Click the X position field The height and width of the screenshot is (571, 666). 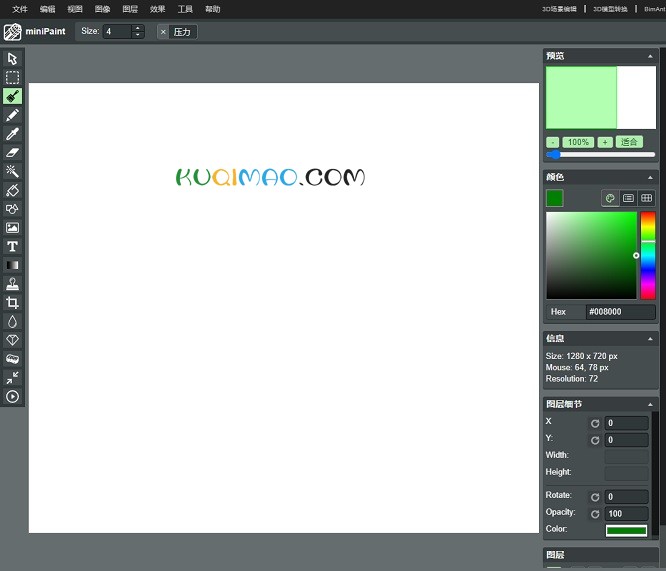(x=626, y=423)
